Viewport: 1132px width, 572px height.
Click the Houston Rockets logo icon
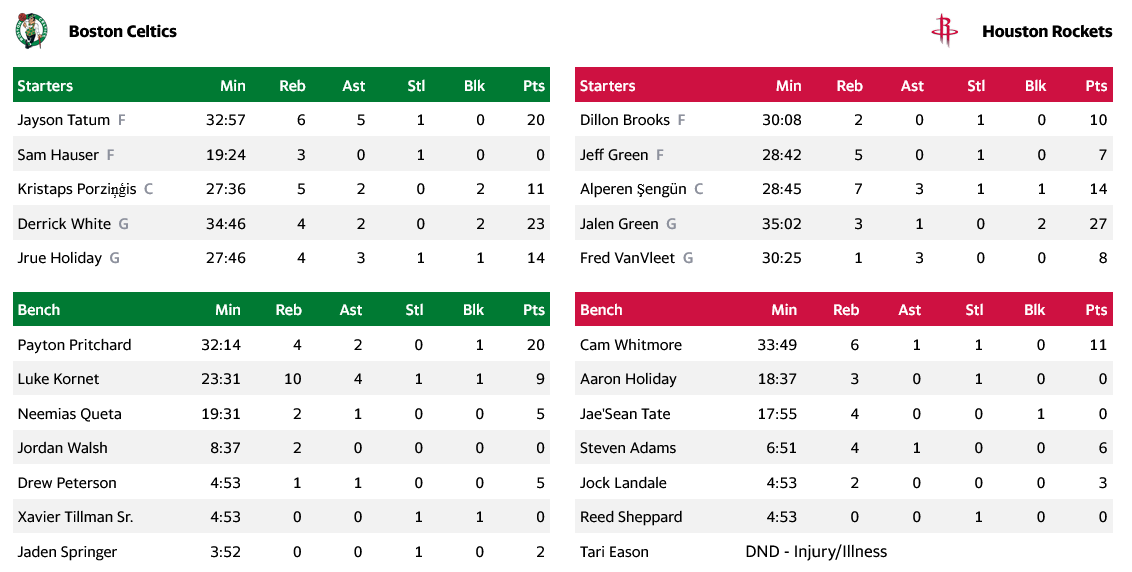944,31
